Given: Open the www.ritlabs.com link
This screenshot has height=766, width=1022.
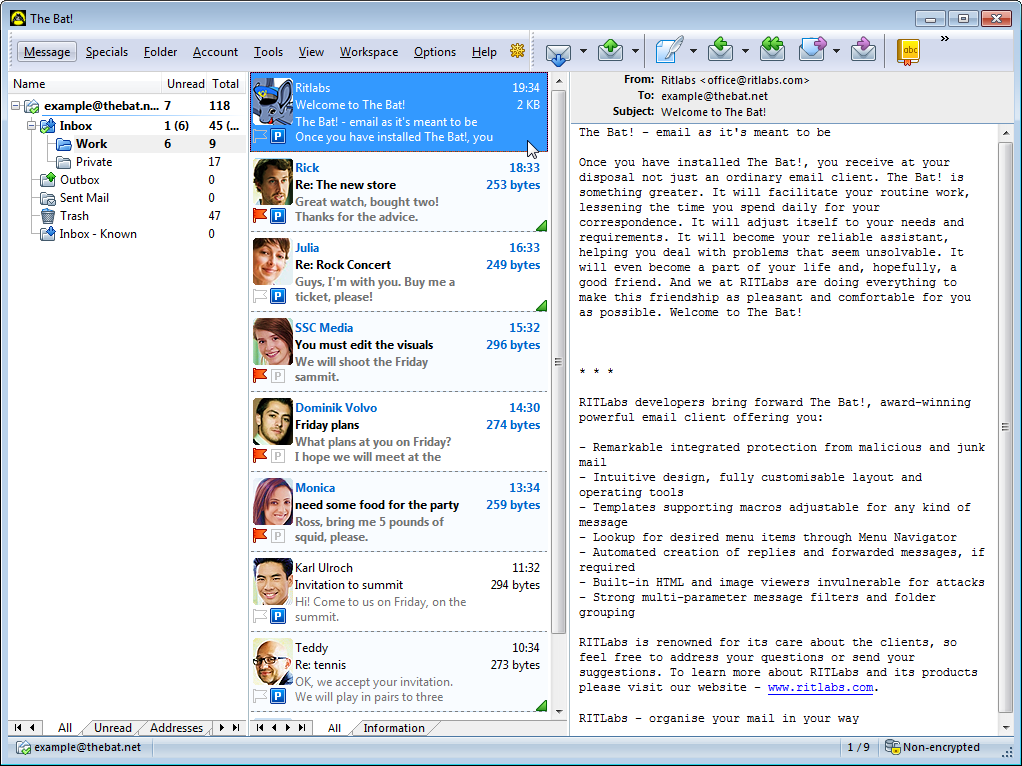Looking at the screenshot, I should pyautogui.click(x=821, y=688).
